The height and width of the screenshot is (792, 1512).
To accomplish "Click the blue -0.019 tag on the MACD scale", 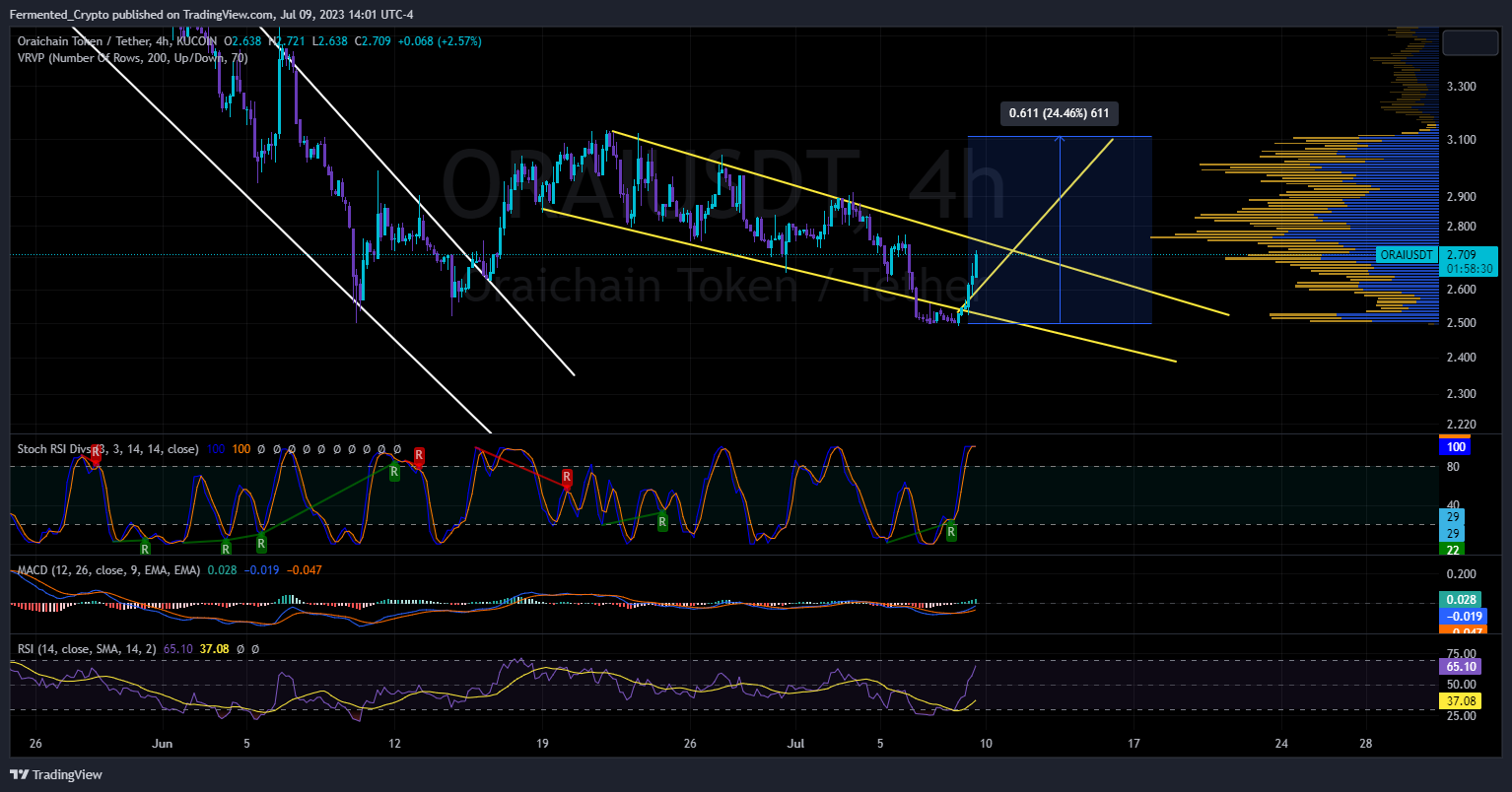I will pos(1464,617).
